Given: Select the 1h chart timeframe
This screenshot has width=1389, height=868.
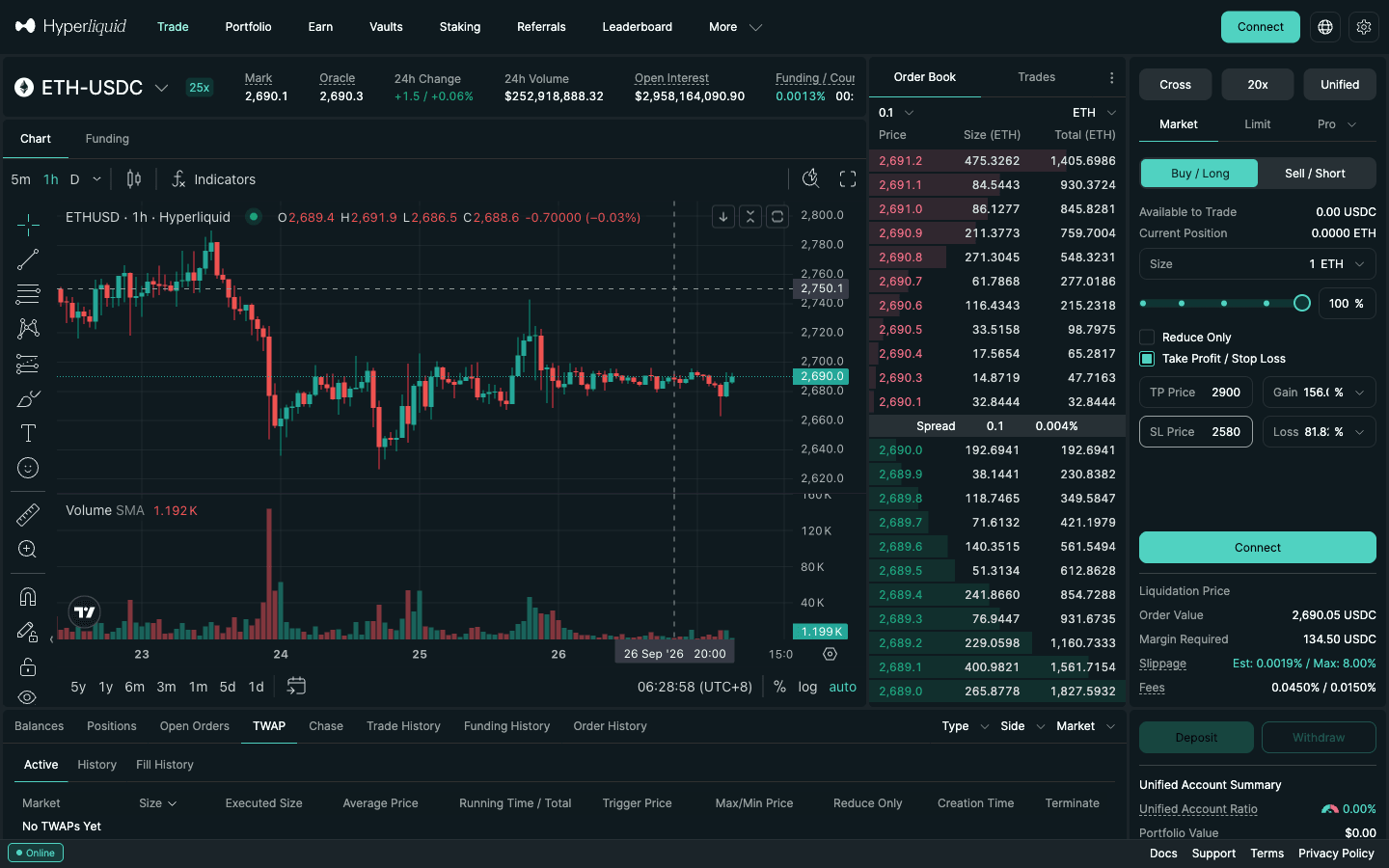Looking at the screenshot, I should 51,179.
